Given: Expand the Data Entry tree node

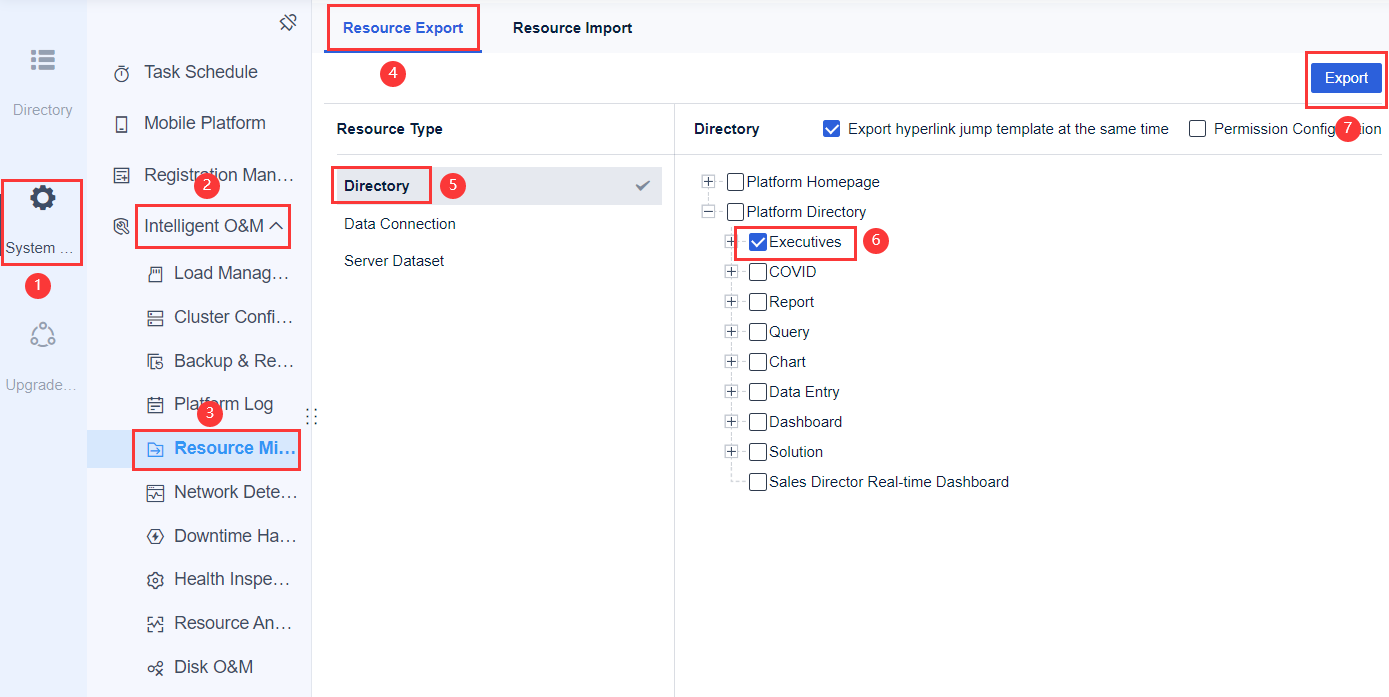Looking at the screenshot, I should [732, 392].
